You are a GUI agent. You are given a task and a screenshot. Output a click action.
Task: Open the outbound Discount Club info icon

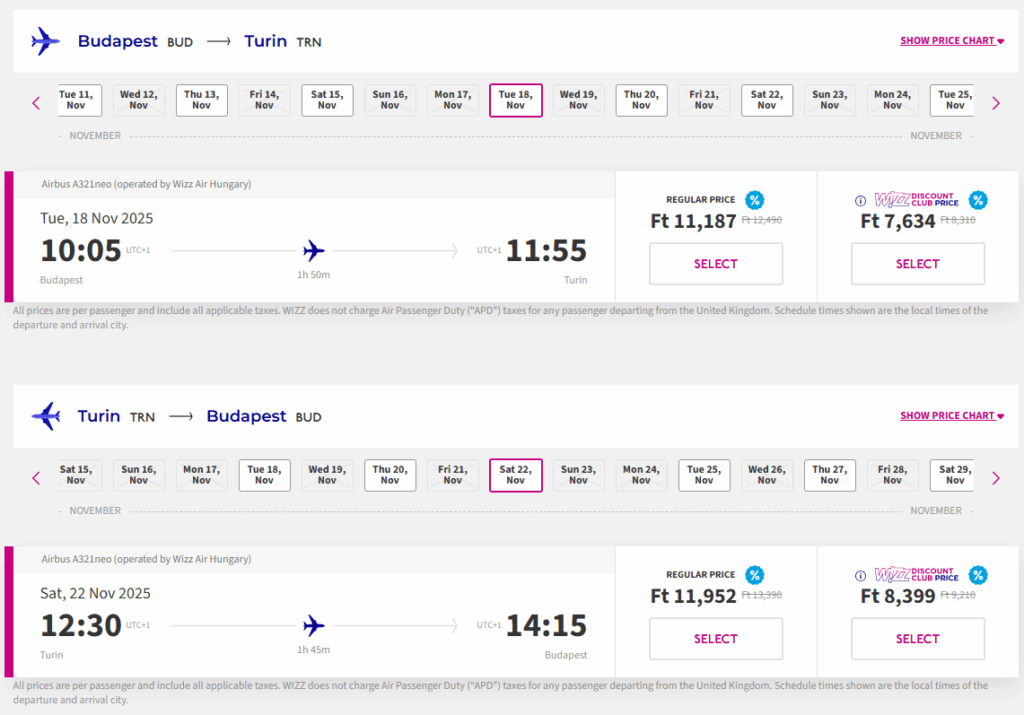point(860,200)
